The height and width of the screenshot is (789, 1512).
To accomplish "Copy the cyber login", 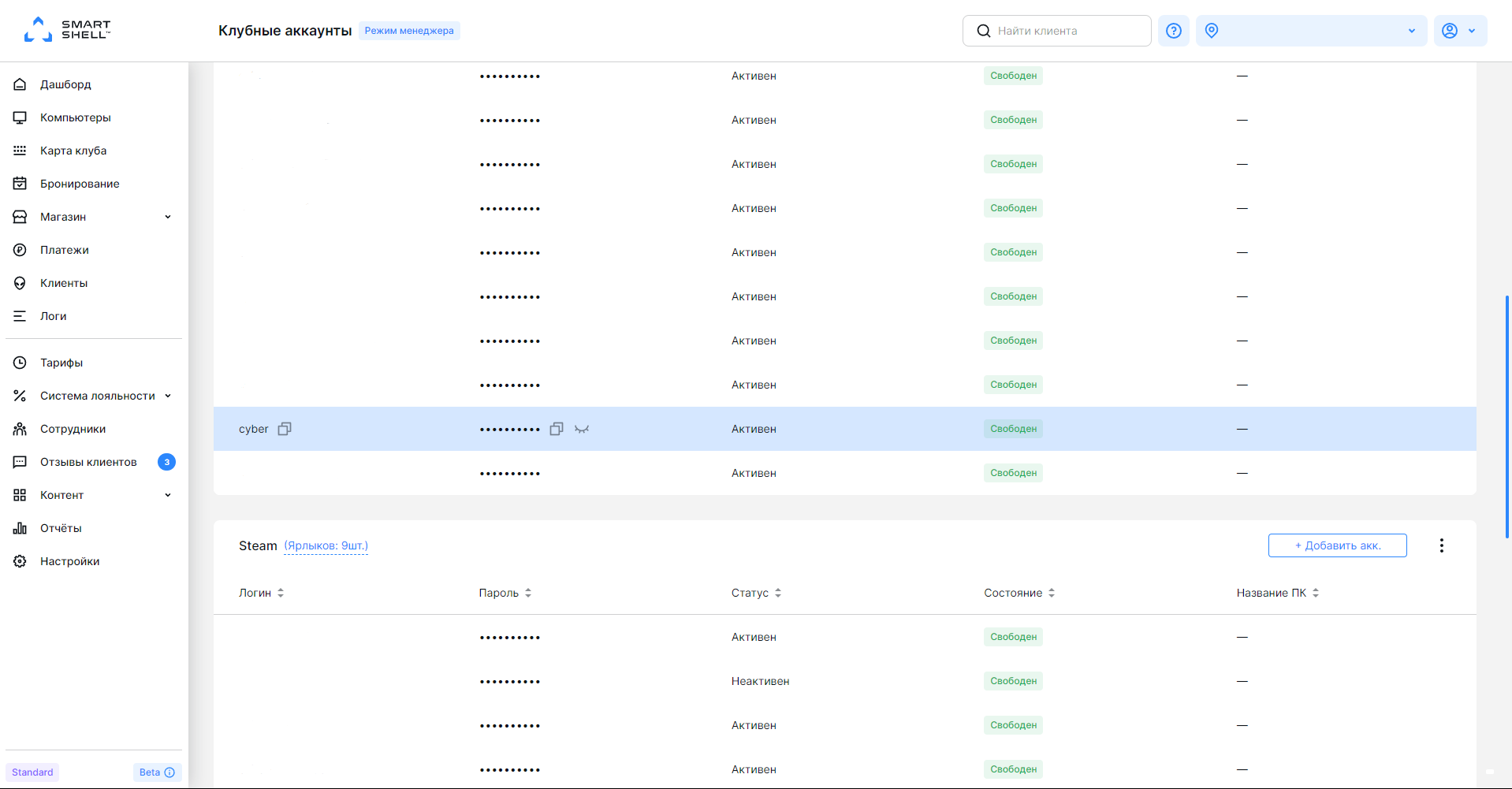I will pyautogui.click(x=285, y=429).
